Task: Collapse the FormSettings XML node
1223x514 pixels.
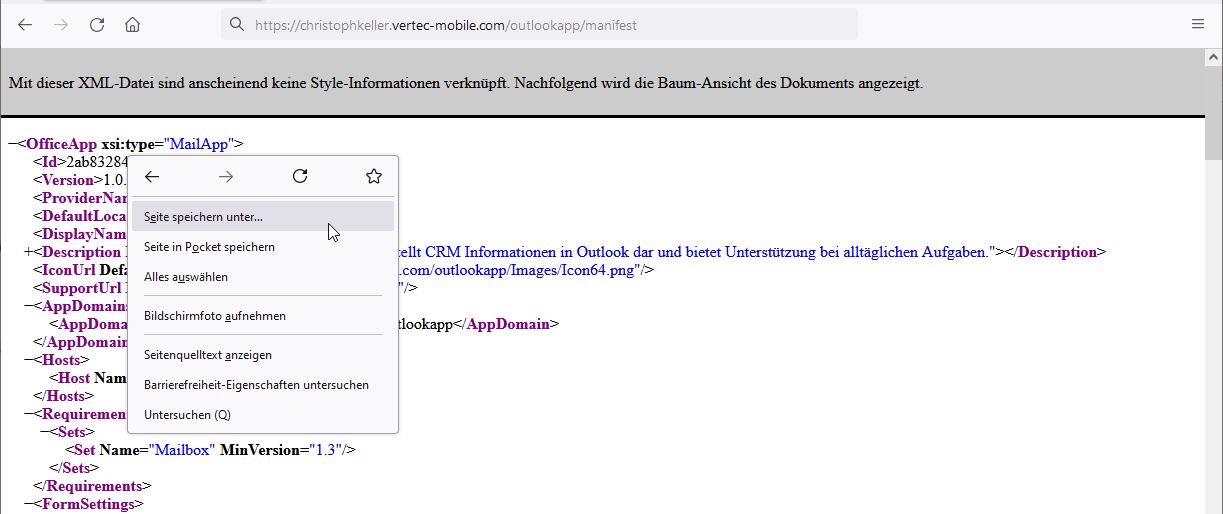Action: [28, 504]
